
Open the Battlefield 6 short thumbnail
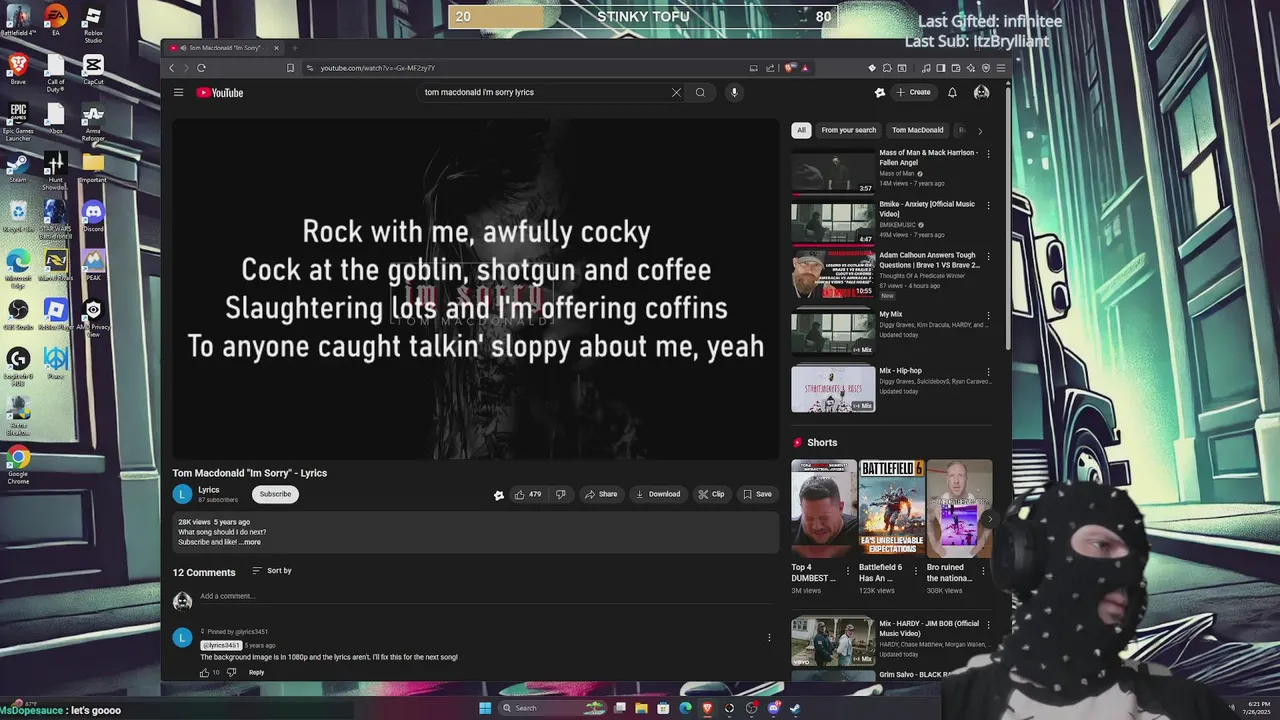point(892,507)
